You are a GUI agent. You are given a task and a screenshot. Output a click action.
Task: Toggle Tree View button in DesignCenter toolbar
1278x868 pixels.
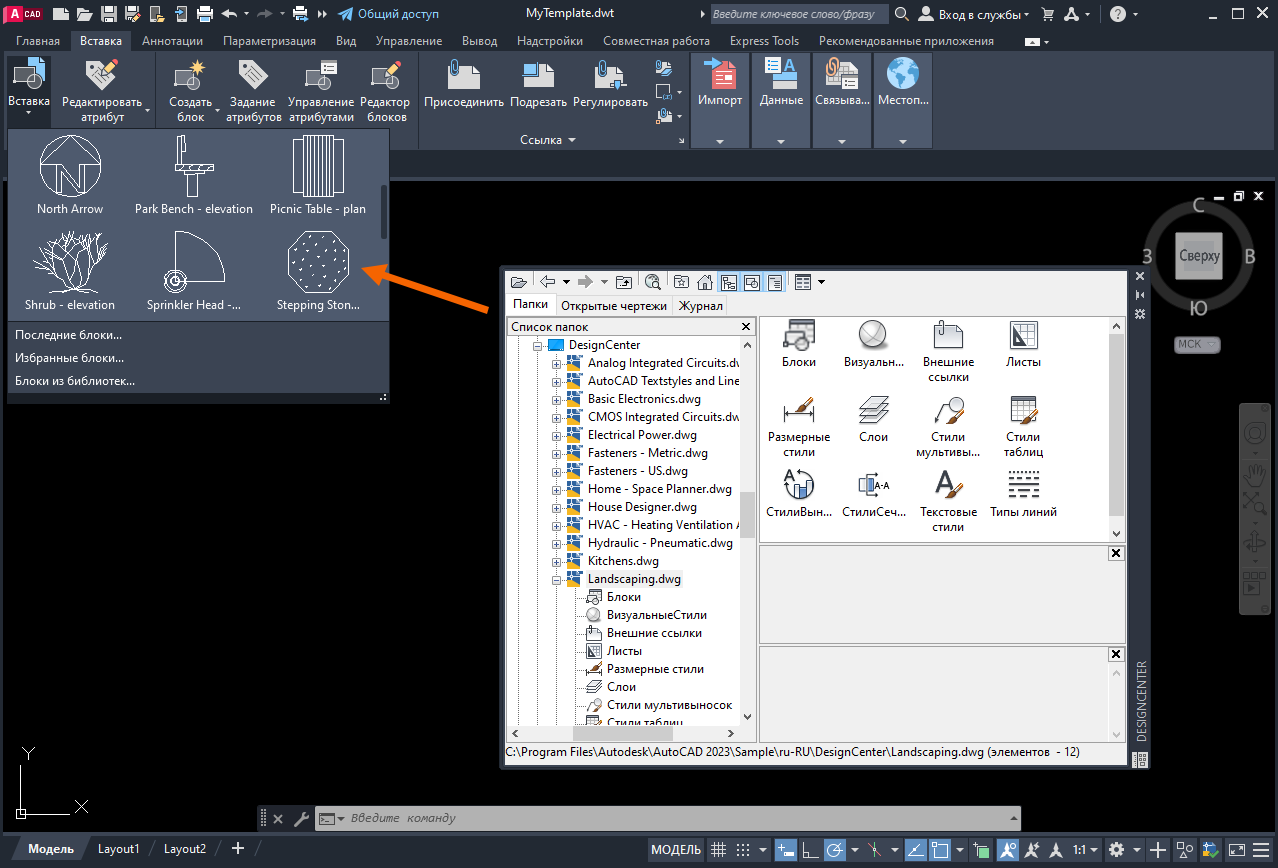click(729, 282)
